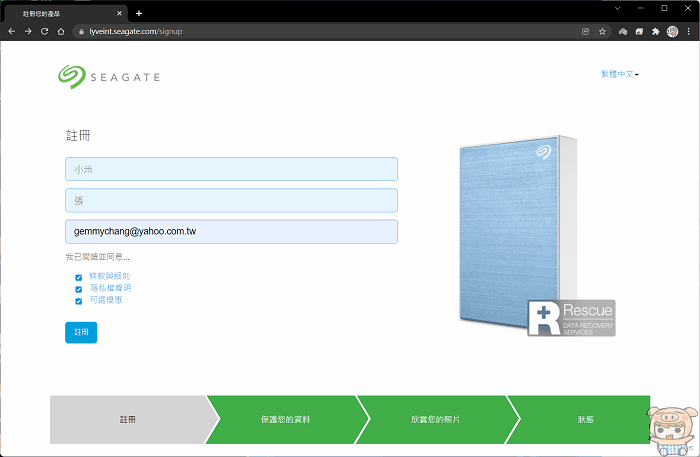This screenshot has width=700, height=457.
Task: Open the 可選優惠 optional offers link
Action: pyautogui.click(x=106, y=300)
